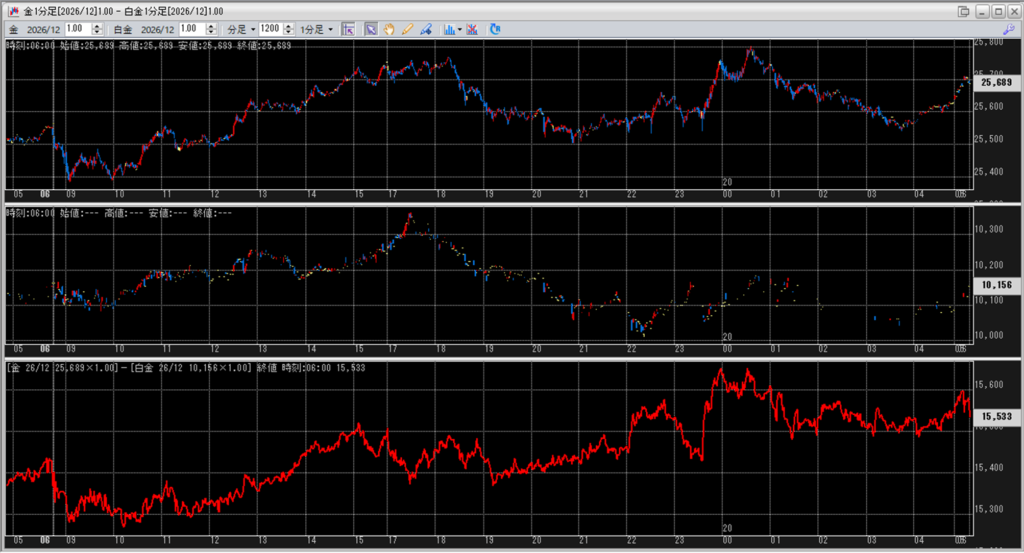Click the detach window icon in title bar
1024x553 pixels.
click(963, 10)
